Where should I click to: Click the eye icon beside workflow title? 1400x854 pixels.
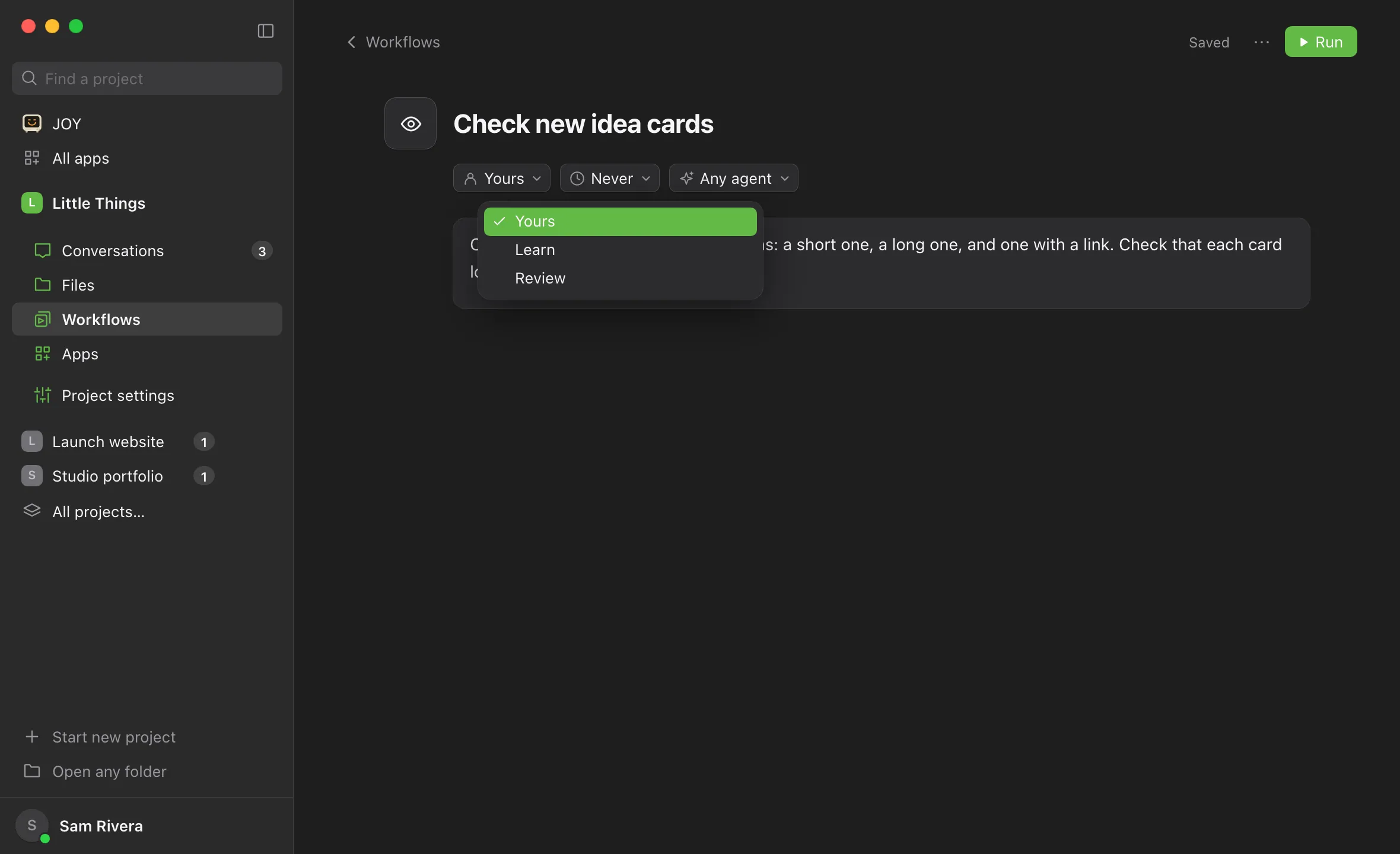coord(411,123)
